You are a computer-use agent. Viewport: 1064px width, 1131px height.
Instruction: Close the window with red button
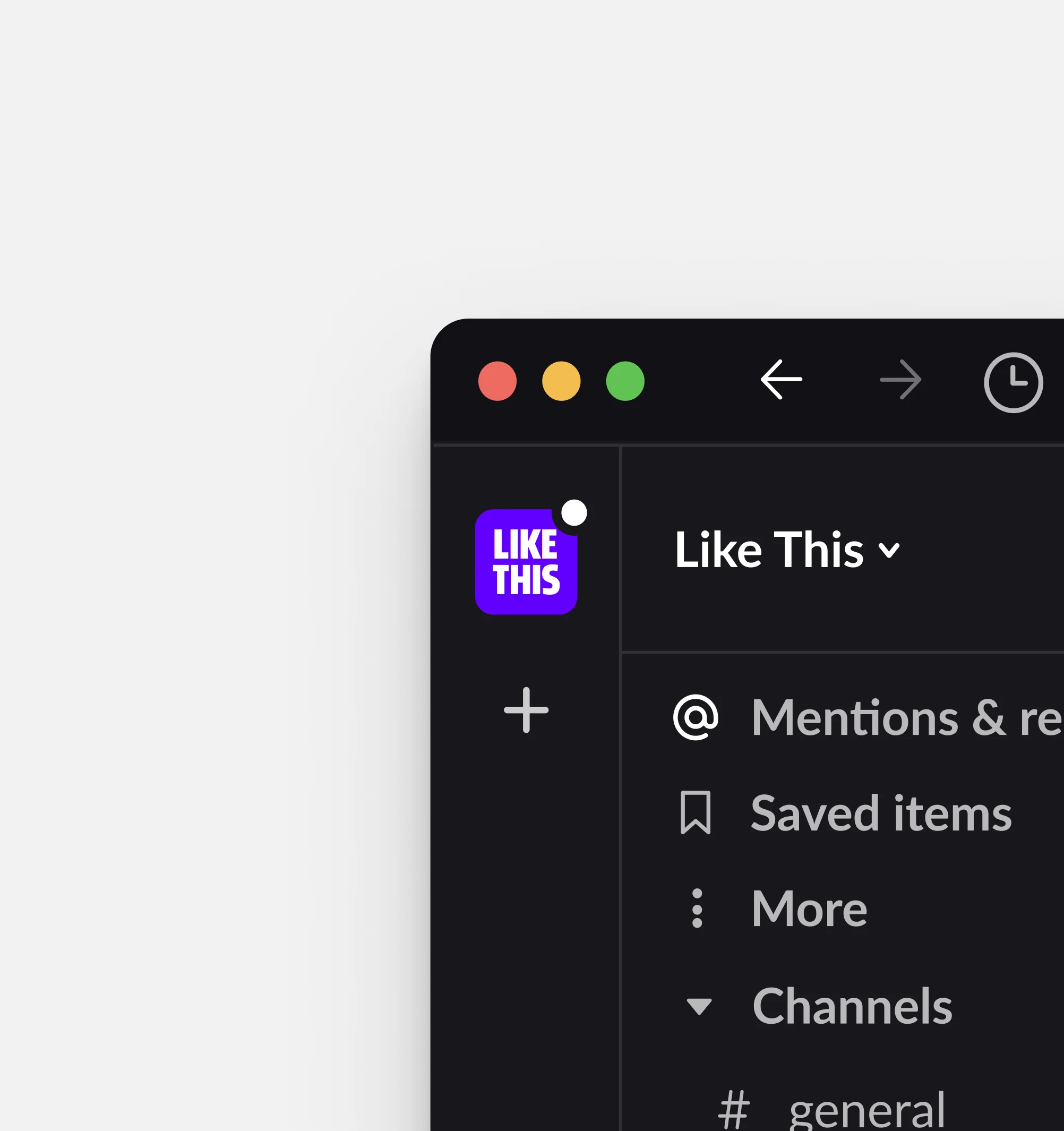coord(497,381)
